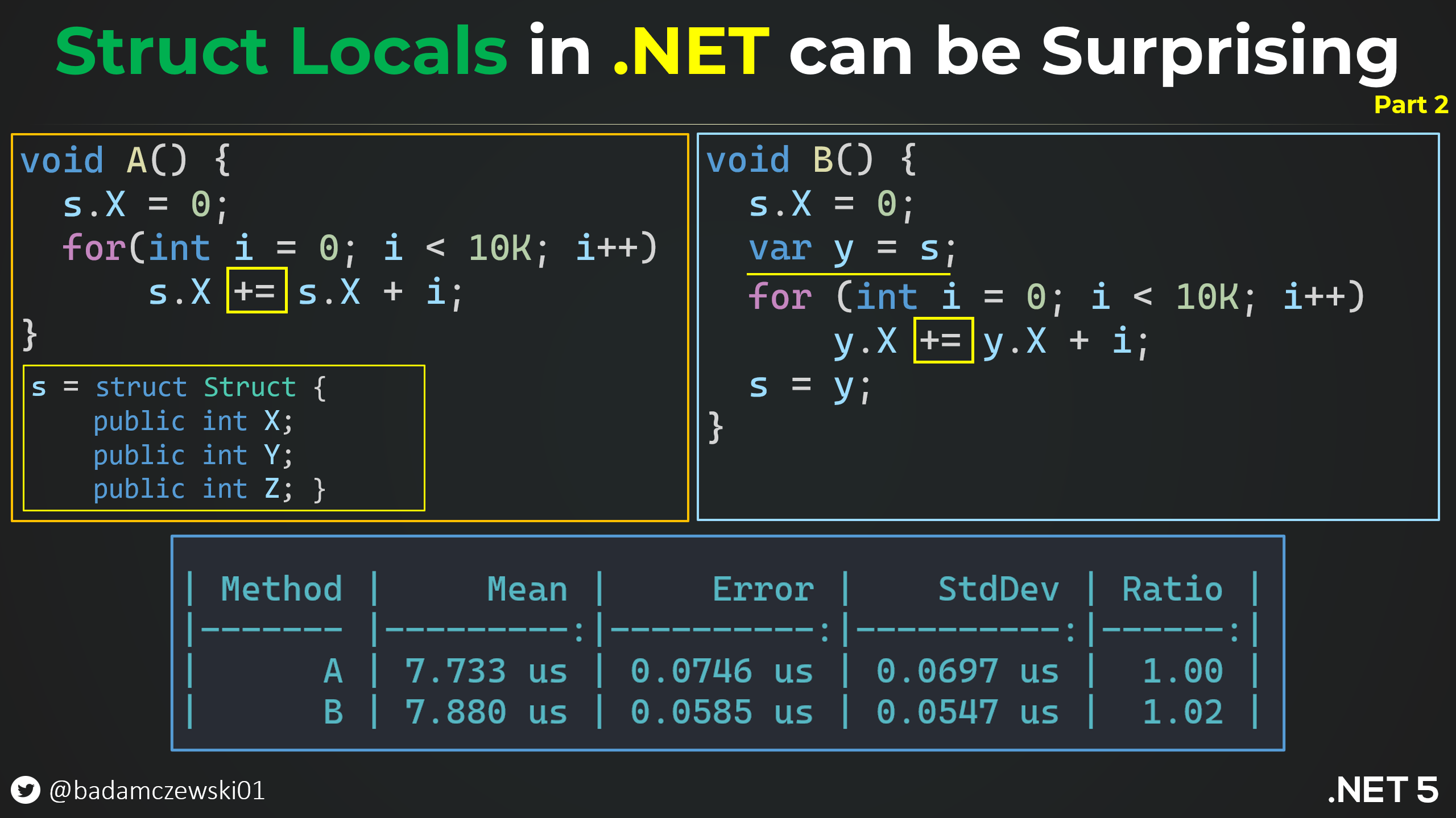
Task: Click the yellow .NET word in title
Action: (692, 52)
